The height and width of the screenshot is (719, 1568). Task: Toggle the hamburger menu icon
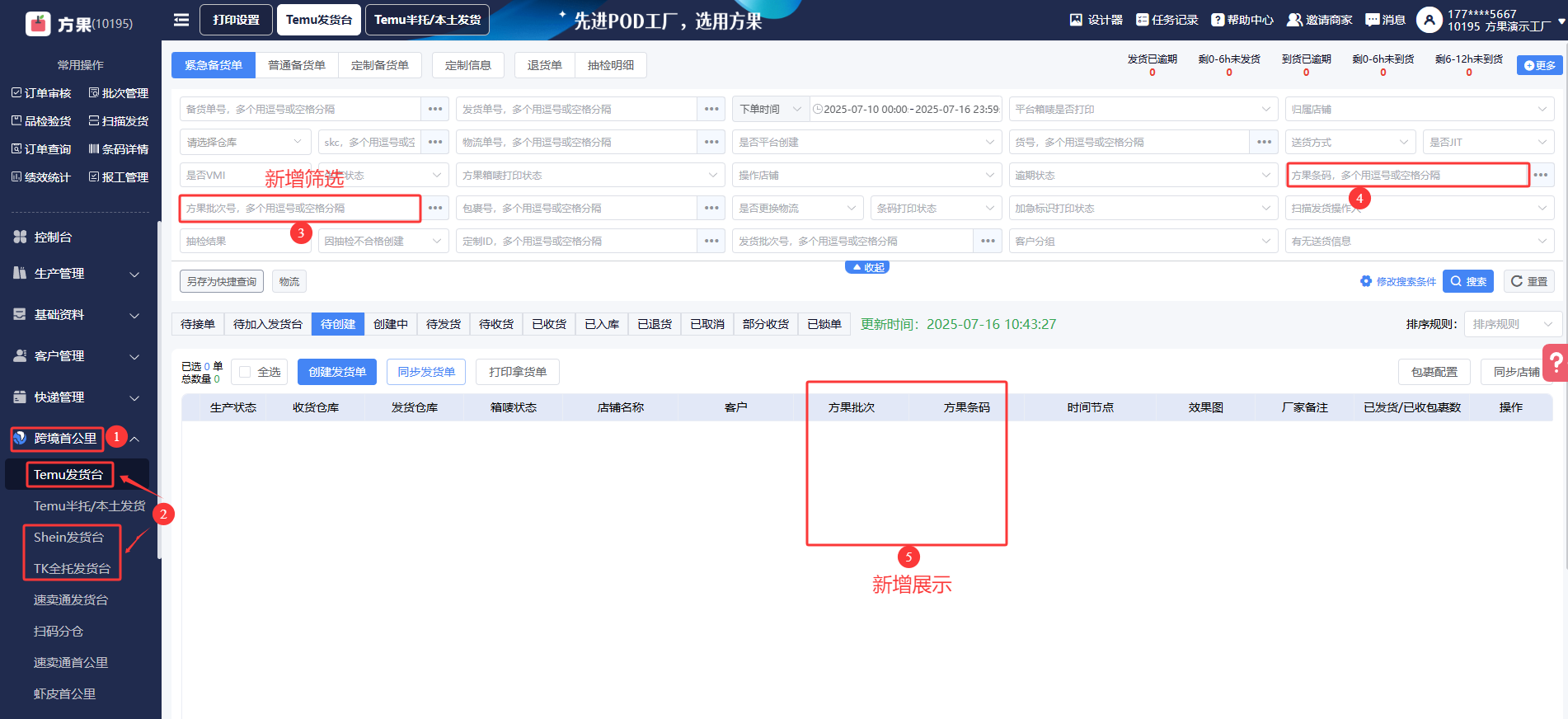[x=181, y=20]
